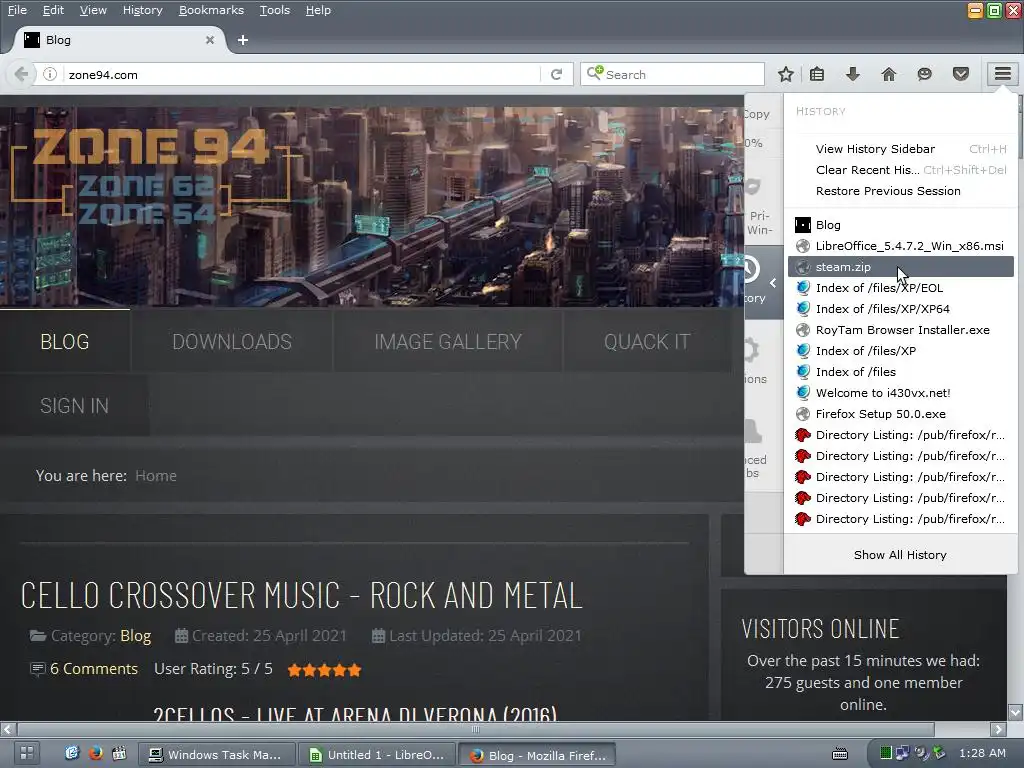Open the on-screen keyboard tray icon
The image size is (1024, 768).
[x=840, y=754]
